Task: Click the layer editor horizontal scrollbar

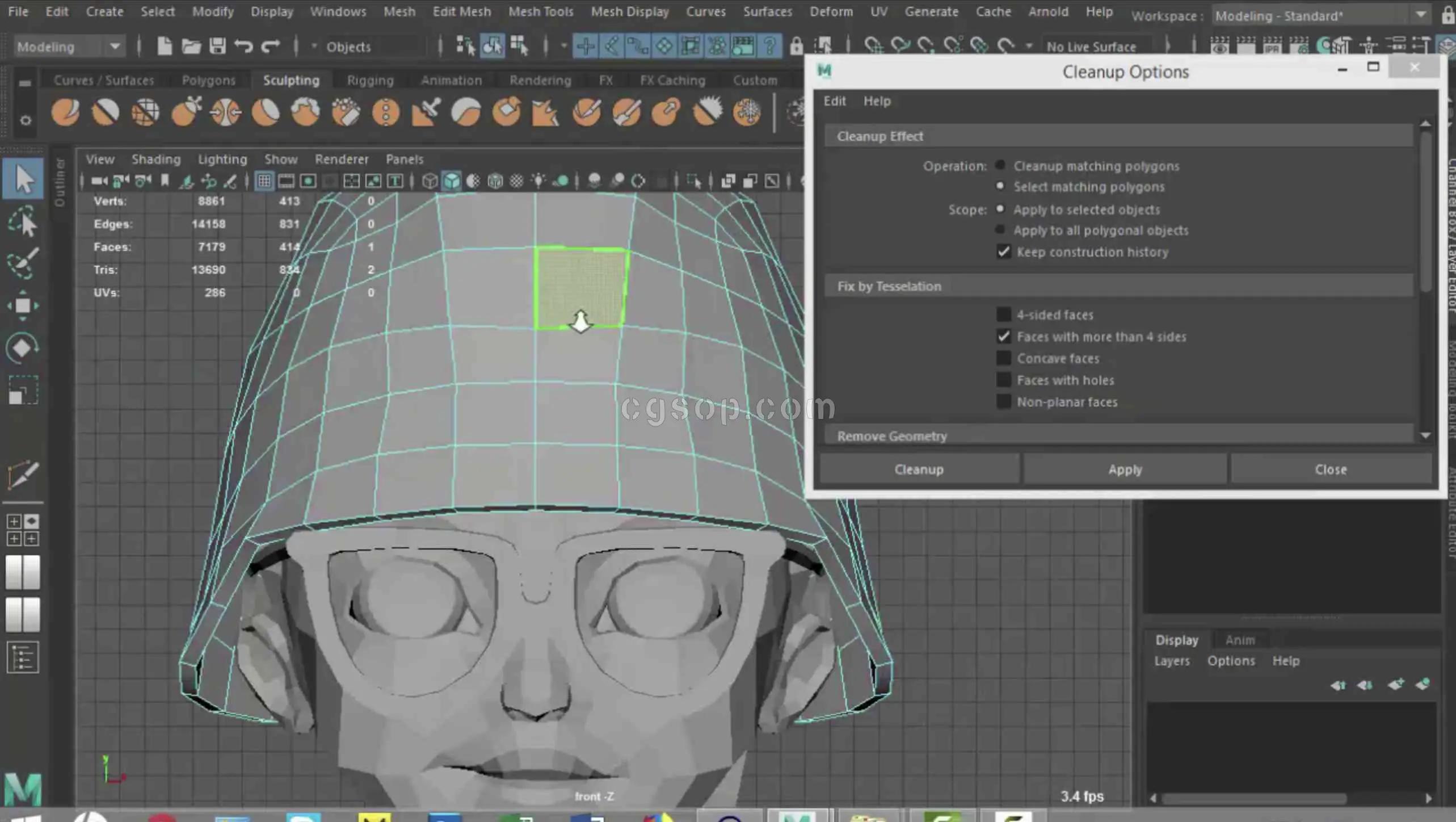Action: pos(1254,798)
